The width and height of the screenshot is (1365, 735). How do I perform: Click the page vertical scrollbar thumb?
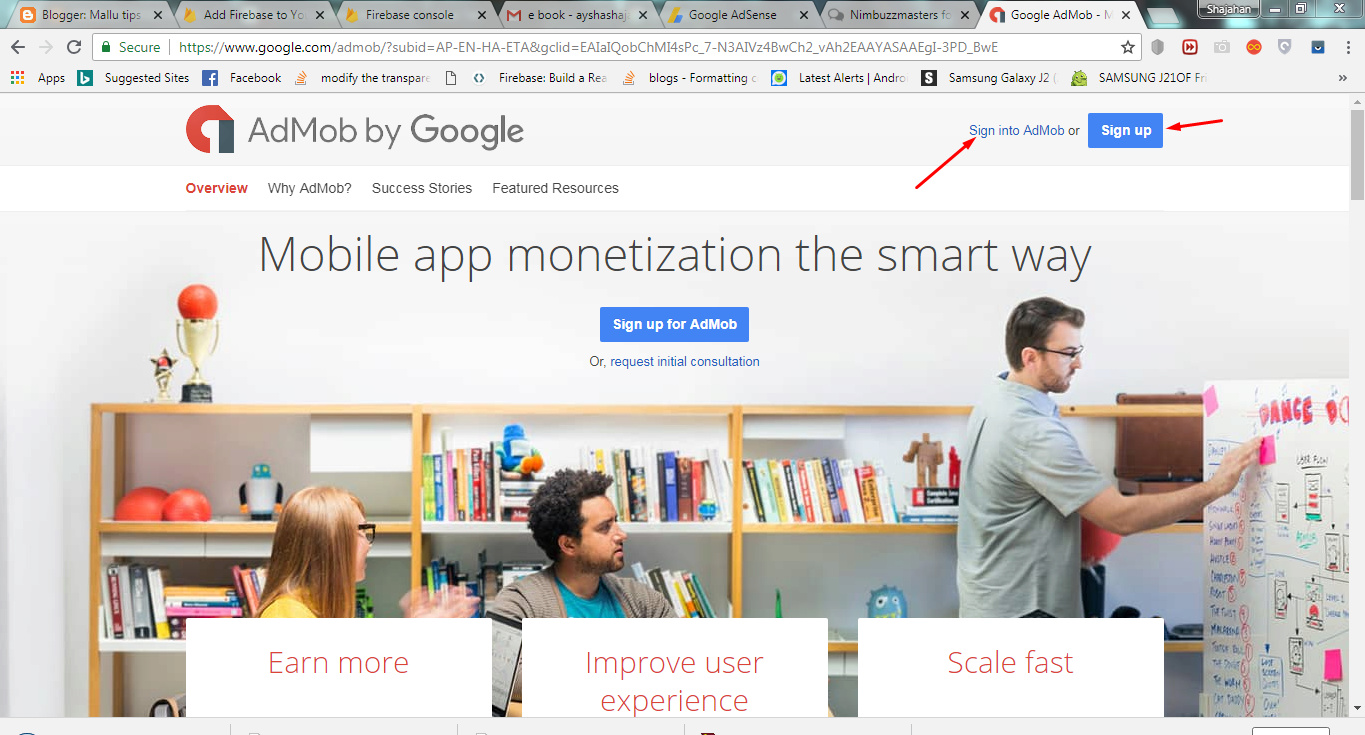(1357, 155)
